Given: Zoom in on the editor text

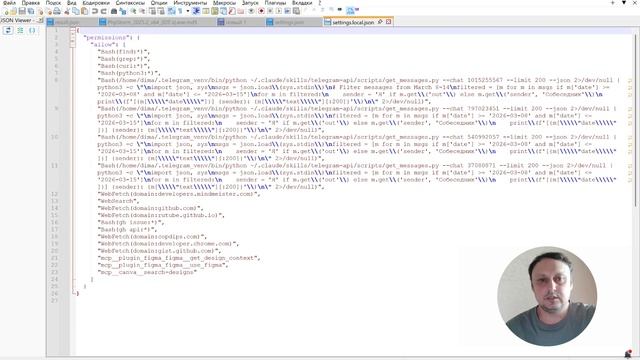Looking at the screenshot, I should pos(133,11).
